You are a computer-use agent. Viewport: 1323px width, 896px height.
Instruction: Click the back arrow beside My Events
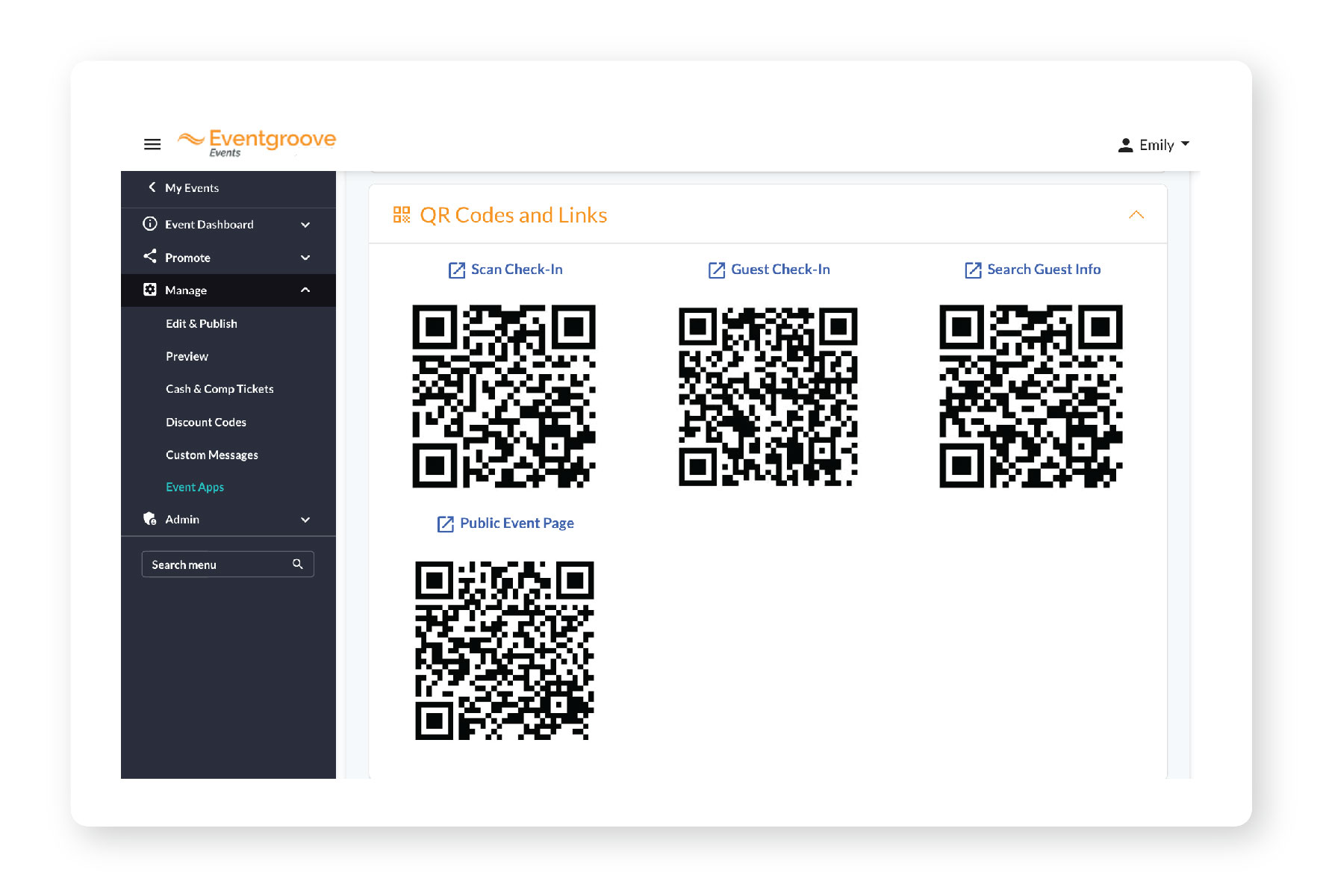[x=152, y=187]
